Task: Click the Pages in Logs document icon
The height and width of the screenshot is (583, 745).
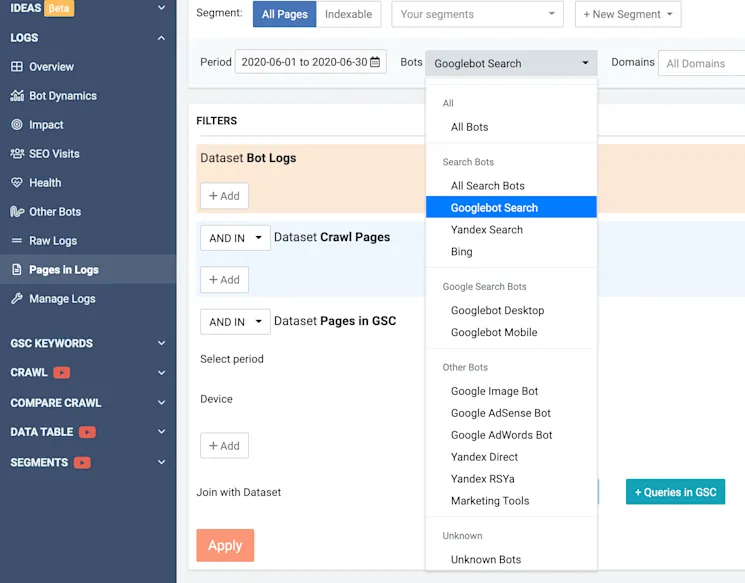Action: point(17,269)
